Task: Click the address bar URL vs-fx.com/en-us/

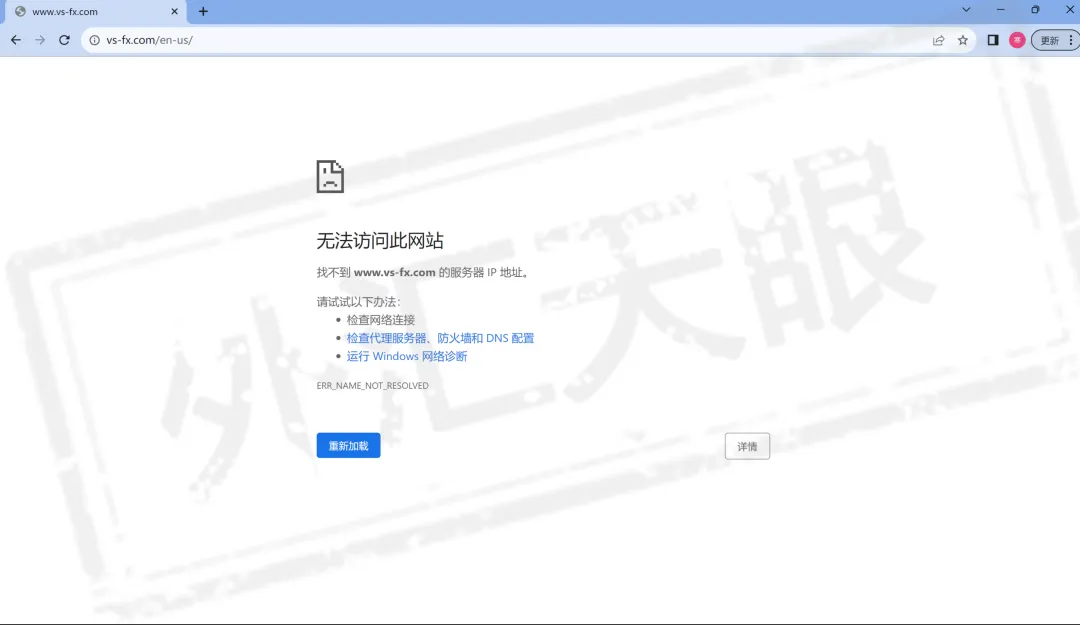Action: [x=149, y=40]
